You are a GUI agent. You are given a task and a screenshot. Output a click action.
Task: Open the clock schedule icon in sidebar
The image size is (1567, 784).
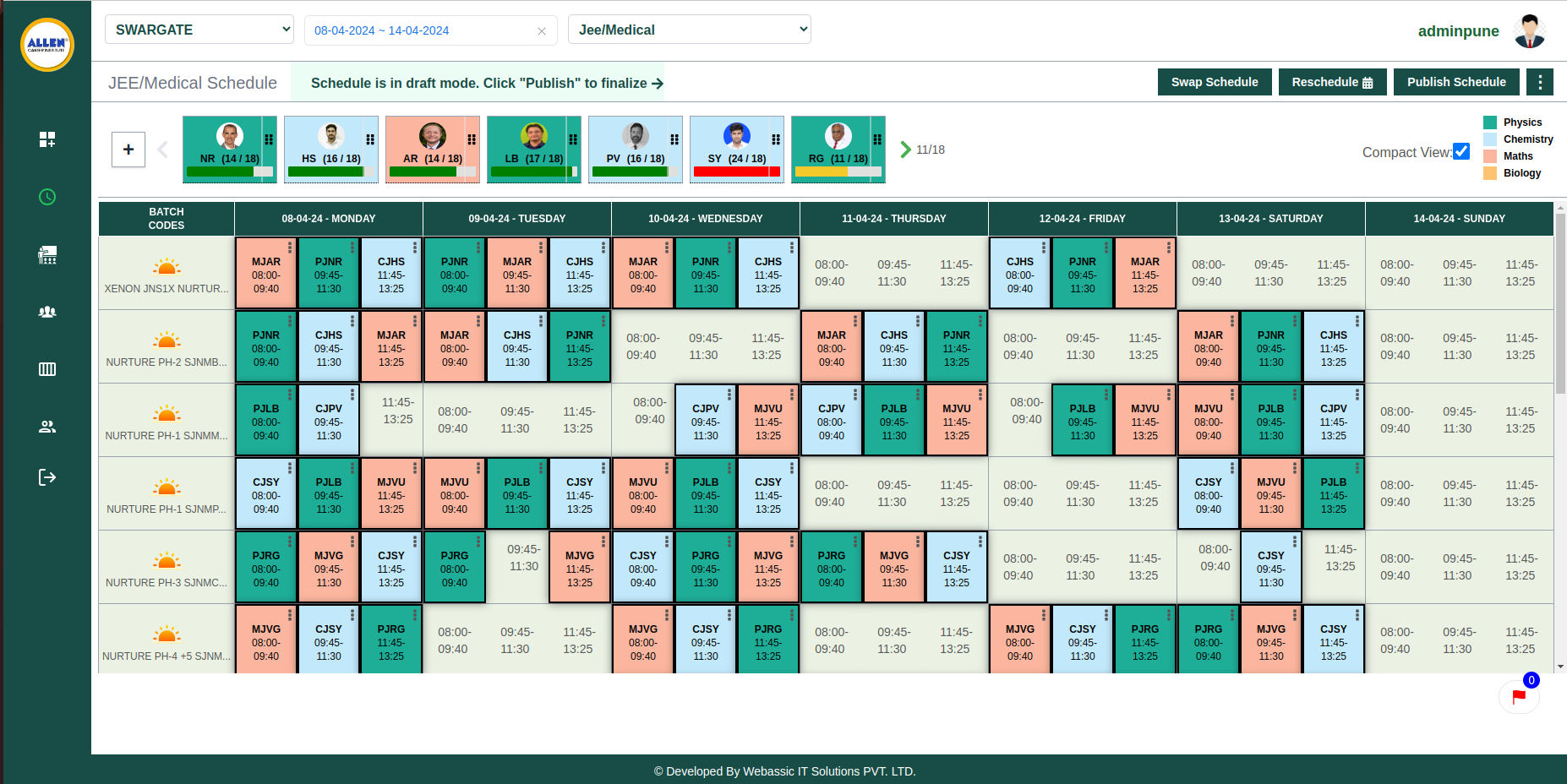47,197
